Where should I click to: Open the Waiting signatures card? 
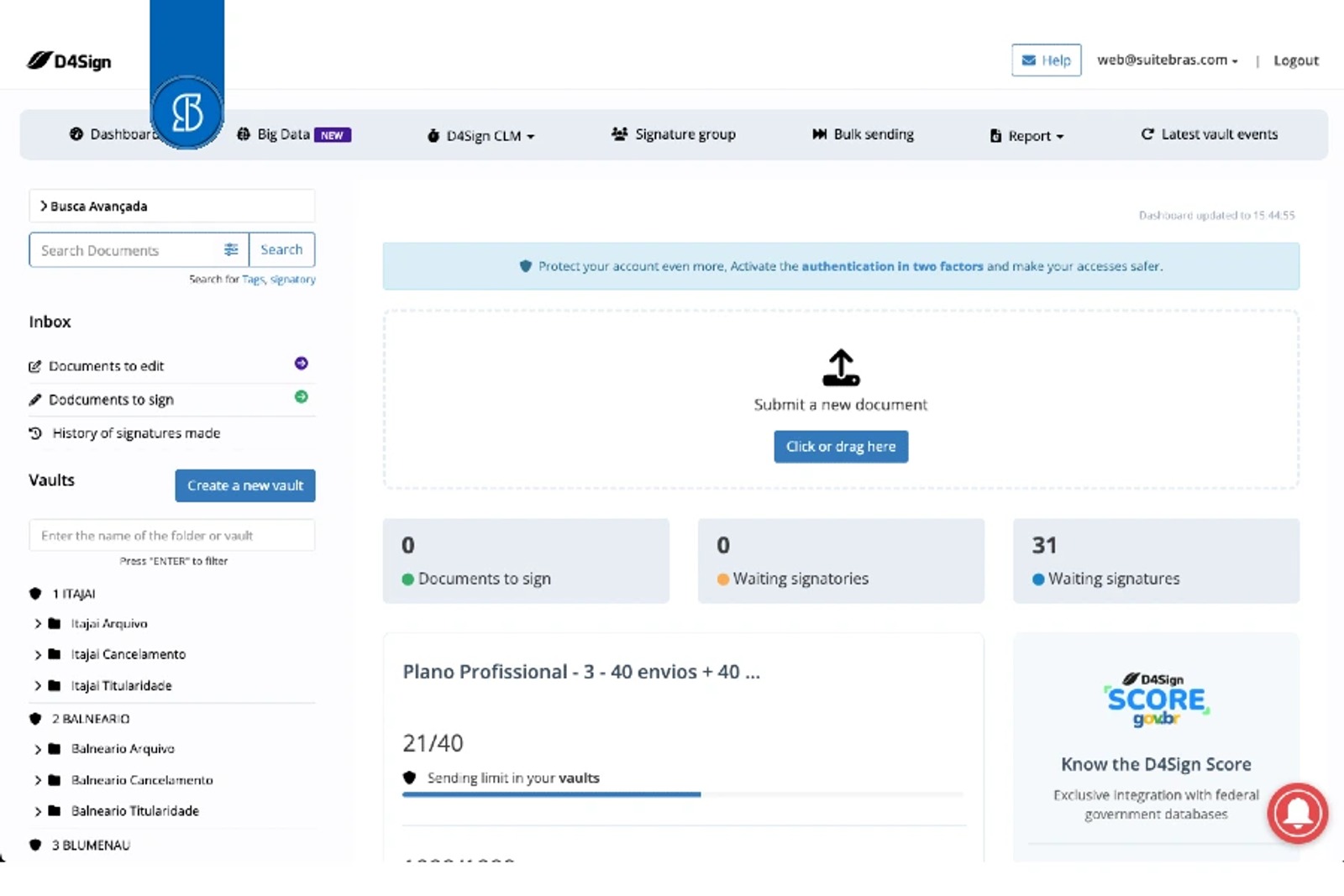(x=1156, y=561)
